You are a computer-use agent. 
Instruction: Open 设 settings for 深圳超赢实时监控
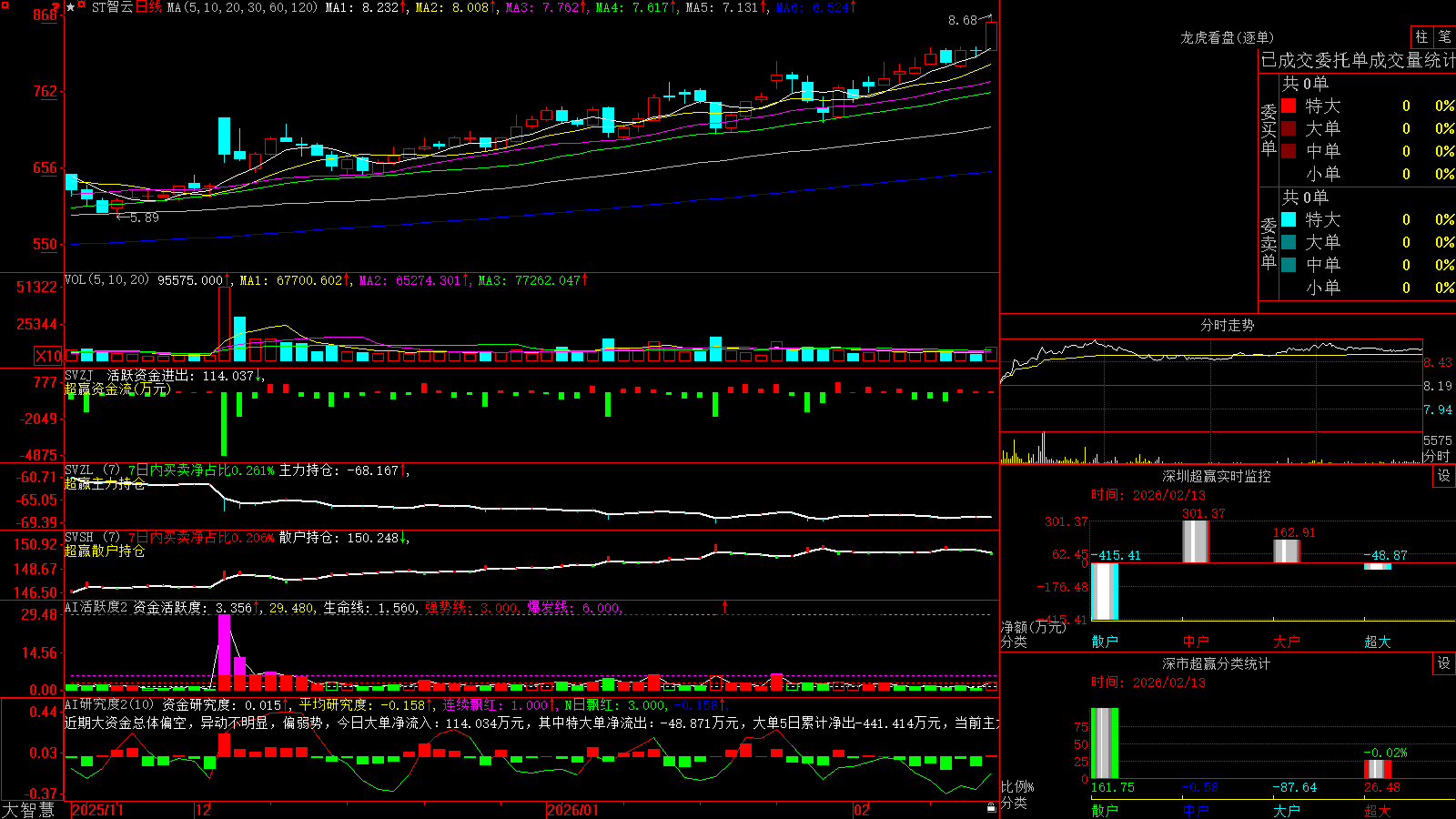click(x=1444, y=476)
